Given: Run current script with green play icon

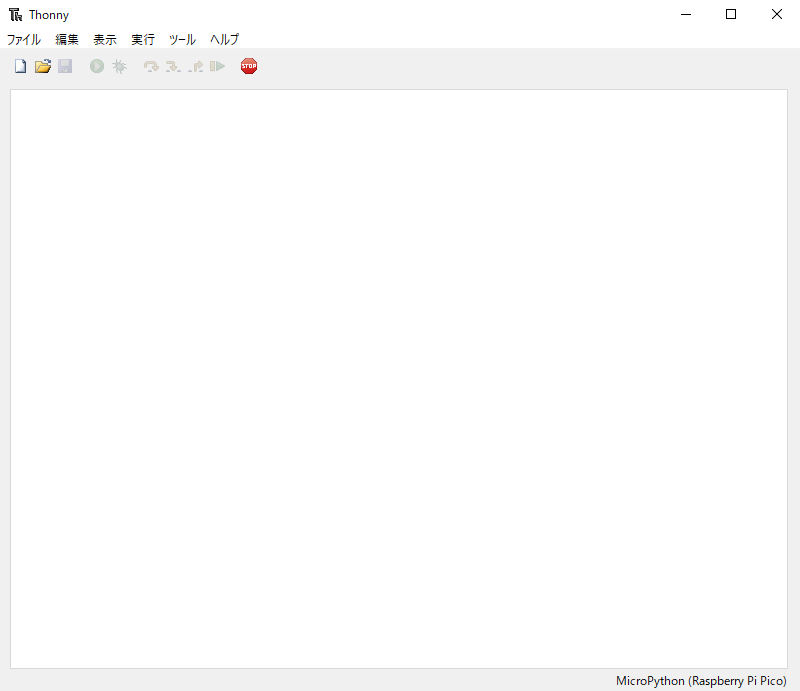Looking at the screenshot, I should pyautogui.click(x=97, y=66).
